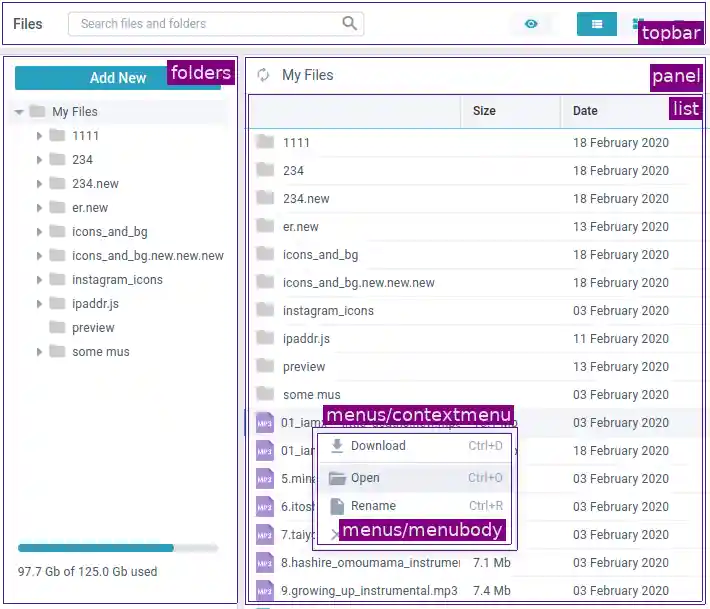Sort by the Size column header
Image resolution: width=710 pixels, height=609 pixels.
510,110
